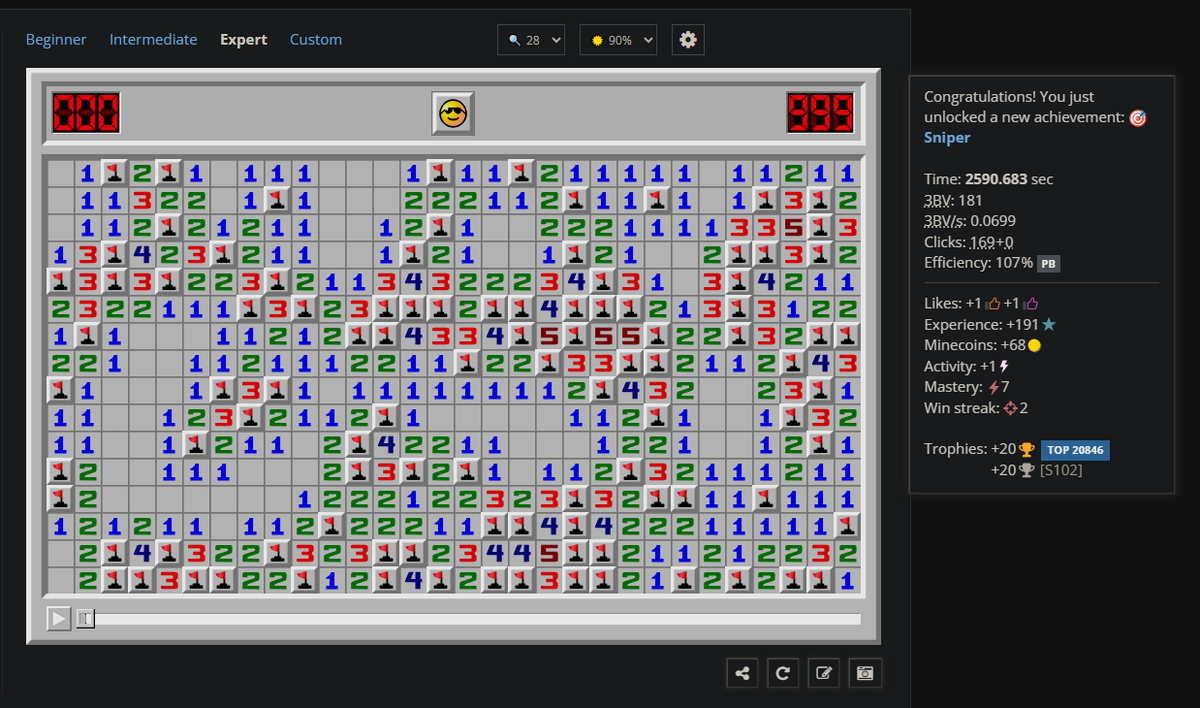Click the red mine counter display
Screen dimensions: 1200x708
point(86,113)
